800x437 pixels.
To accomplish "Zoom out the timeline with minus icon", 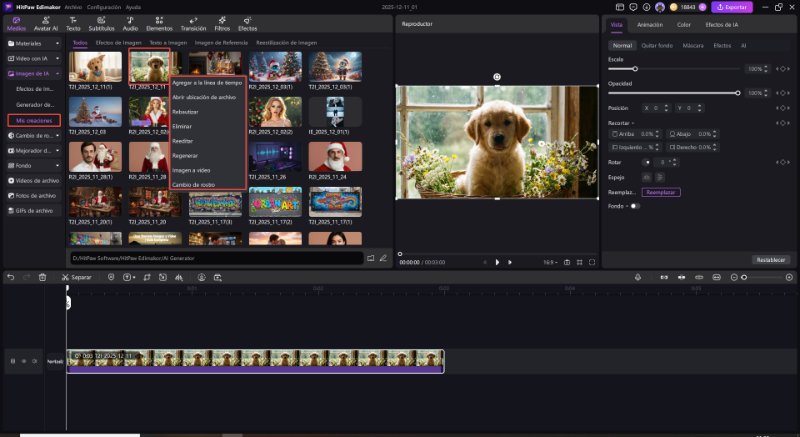I will (x=734, y=277).
